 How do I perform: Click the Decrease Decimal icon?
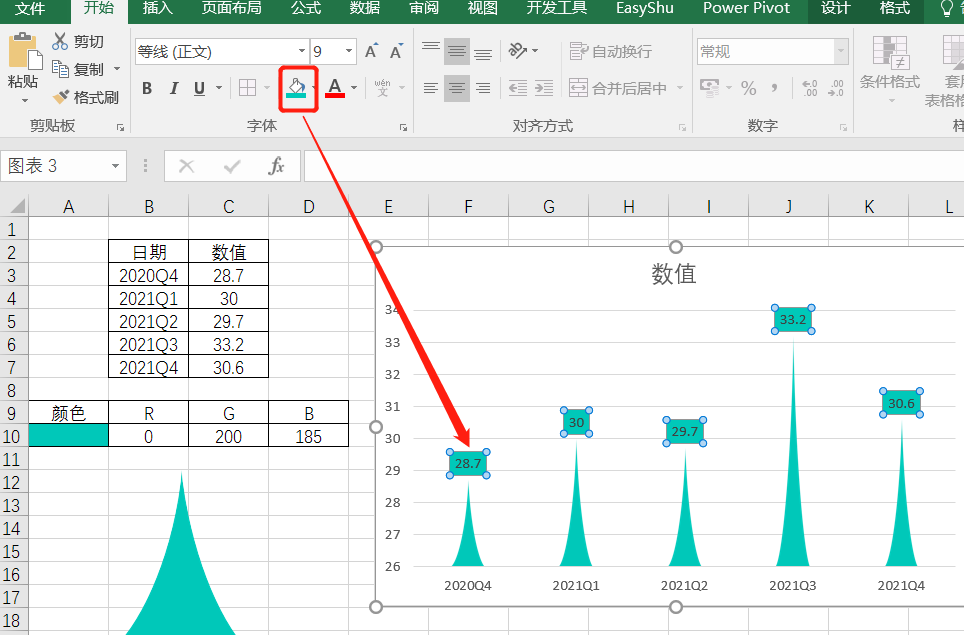836,88
